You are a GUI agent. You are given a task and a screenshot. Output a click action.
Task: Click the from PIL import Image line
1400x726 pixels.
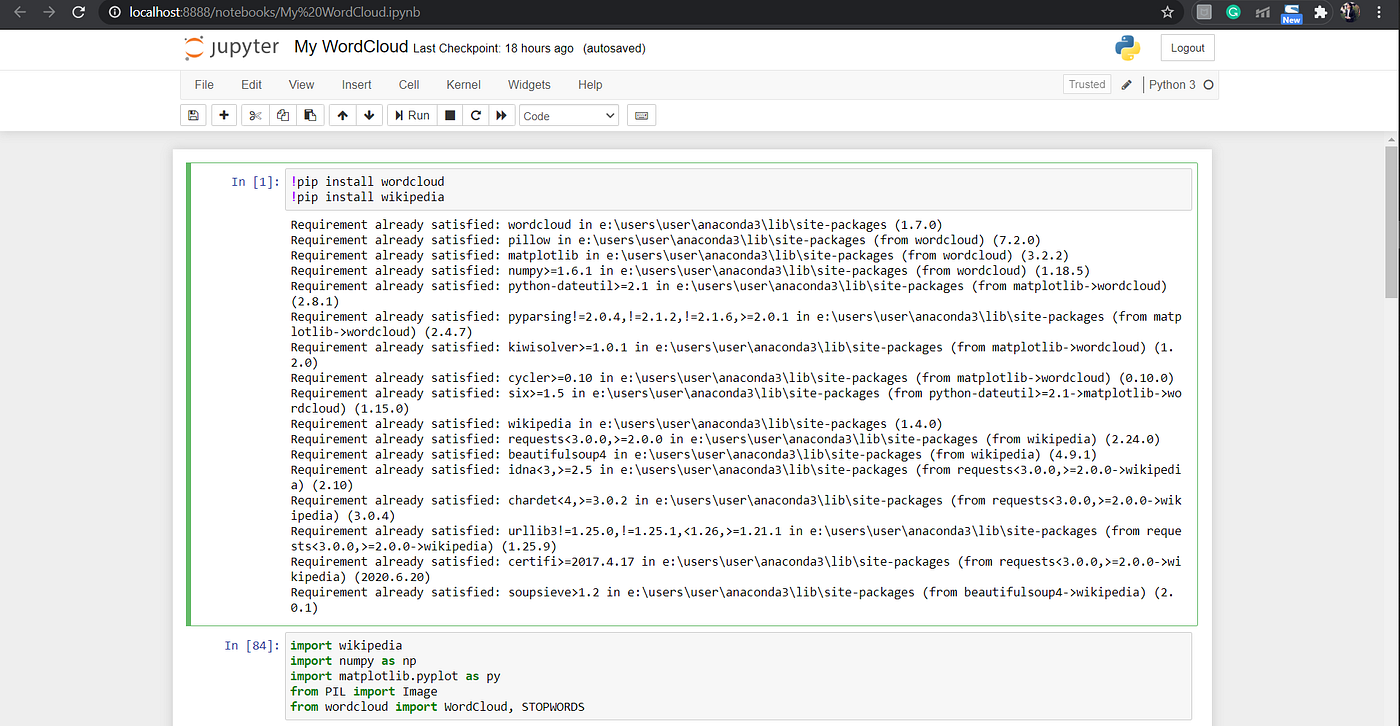364,691
